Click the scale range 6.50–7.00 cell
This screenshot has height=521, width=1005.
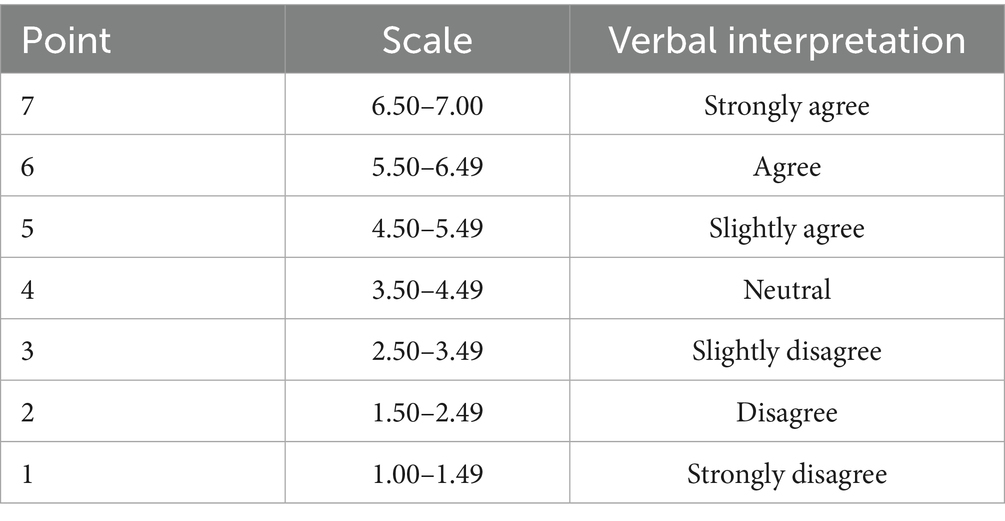click(x=427, y=105)
